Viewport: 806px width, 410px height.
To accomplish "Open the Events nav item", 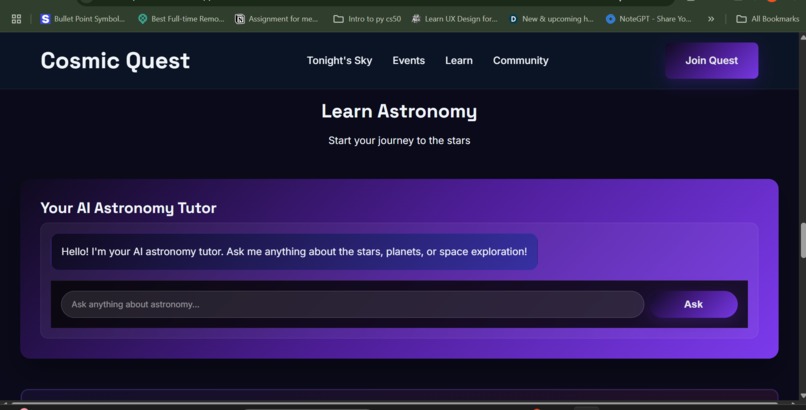I will (x=409, y=61).
